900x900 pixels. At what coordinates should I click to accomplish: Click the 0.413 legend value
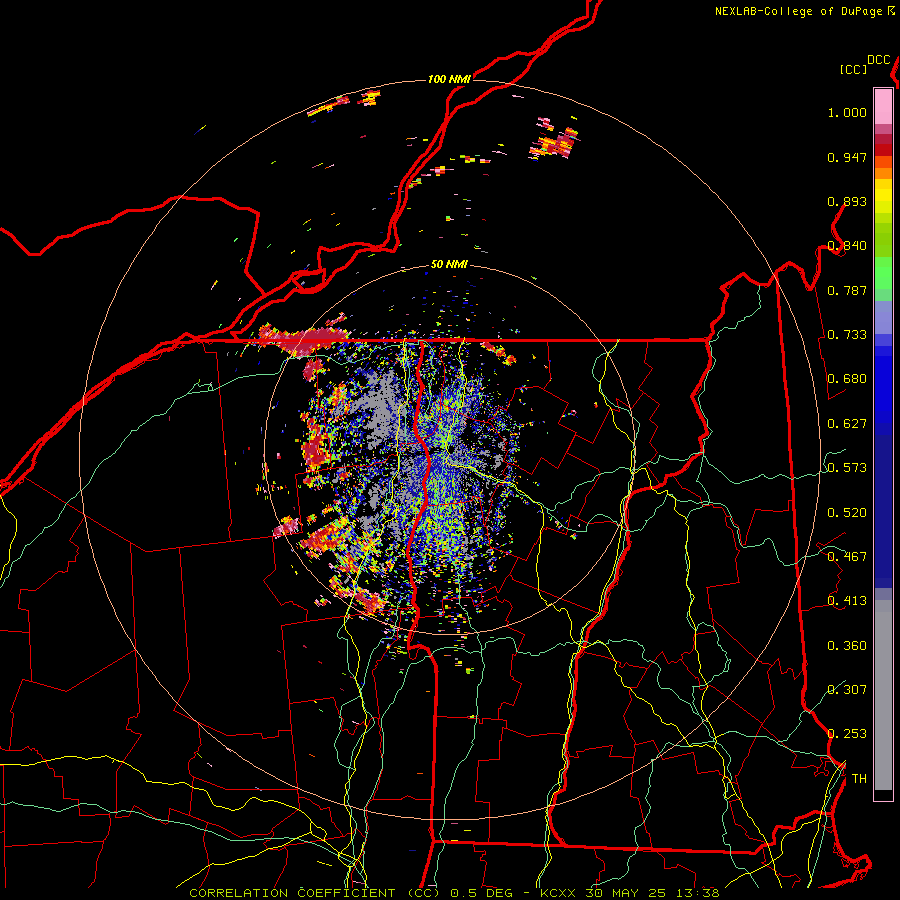coord(847,601)
